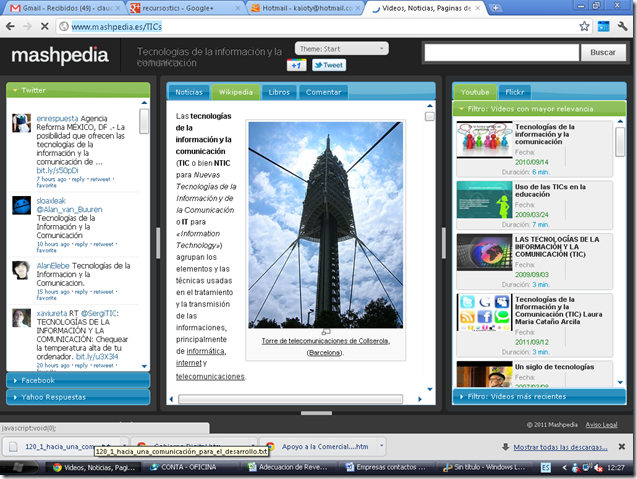Click the Twitter panel scrollbar thumb
The image size is (637, 479).
point(144,121)
